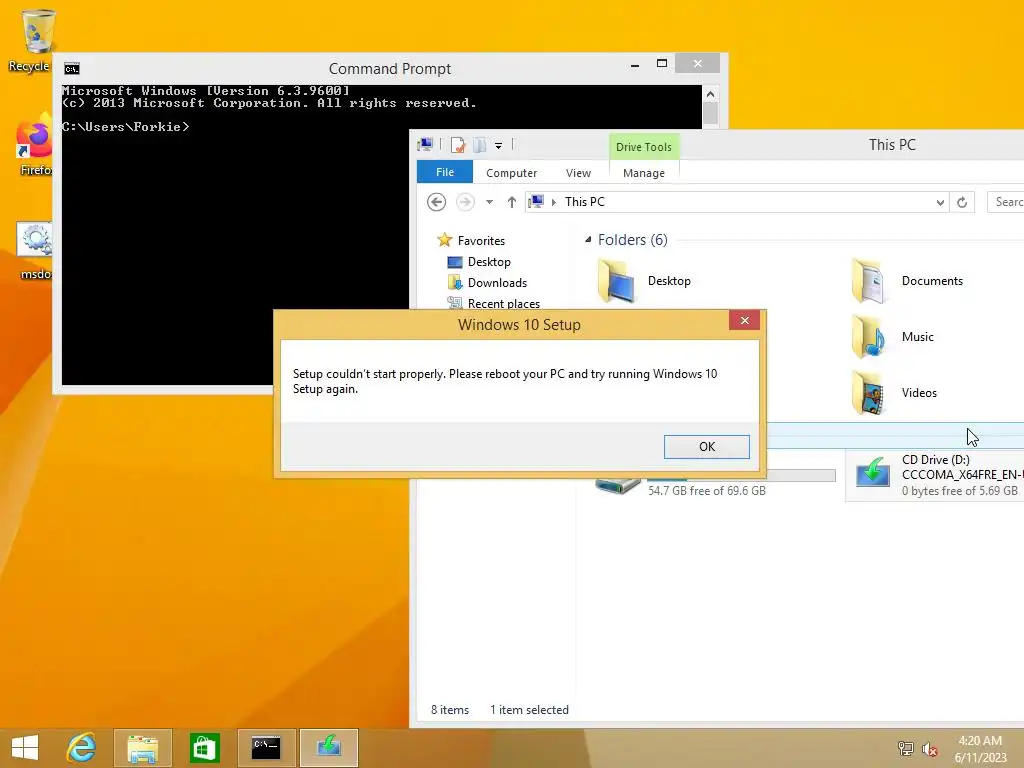This screenshot has height=768, width=1024.
Task: Refresh the This PC view
Action: (962, 202)
